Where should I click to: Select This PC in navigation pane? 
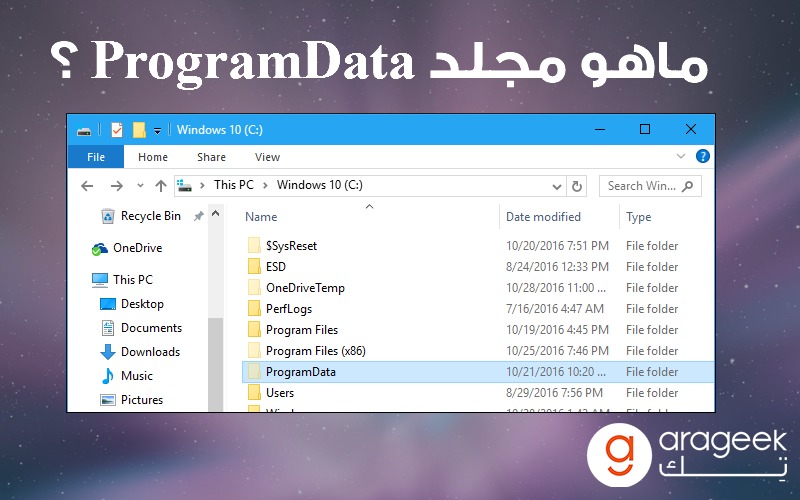pos(122,280)
